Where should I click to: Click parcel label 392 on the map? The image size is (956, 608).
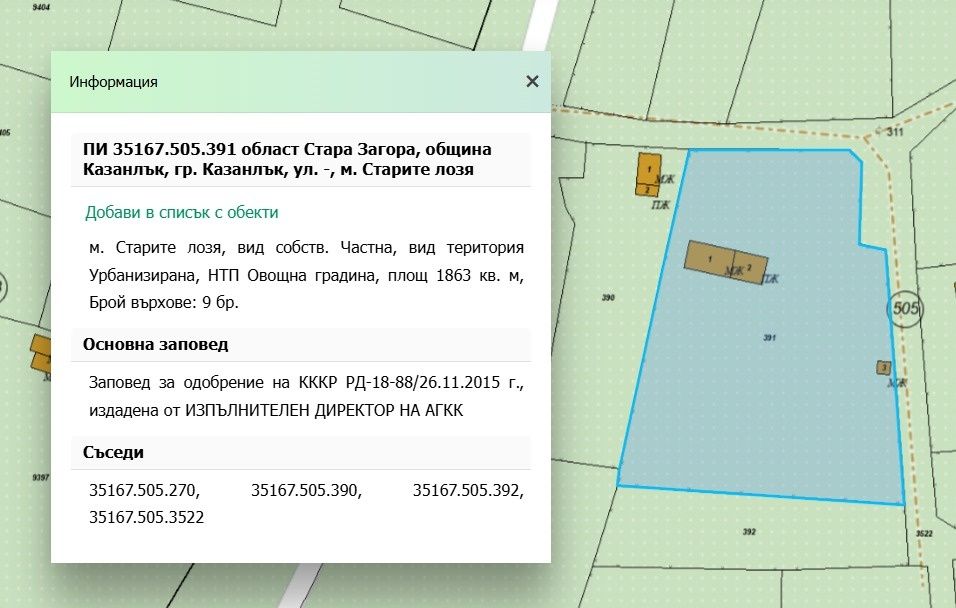[x=749, y=532]
